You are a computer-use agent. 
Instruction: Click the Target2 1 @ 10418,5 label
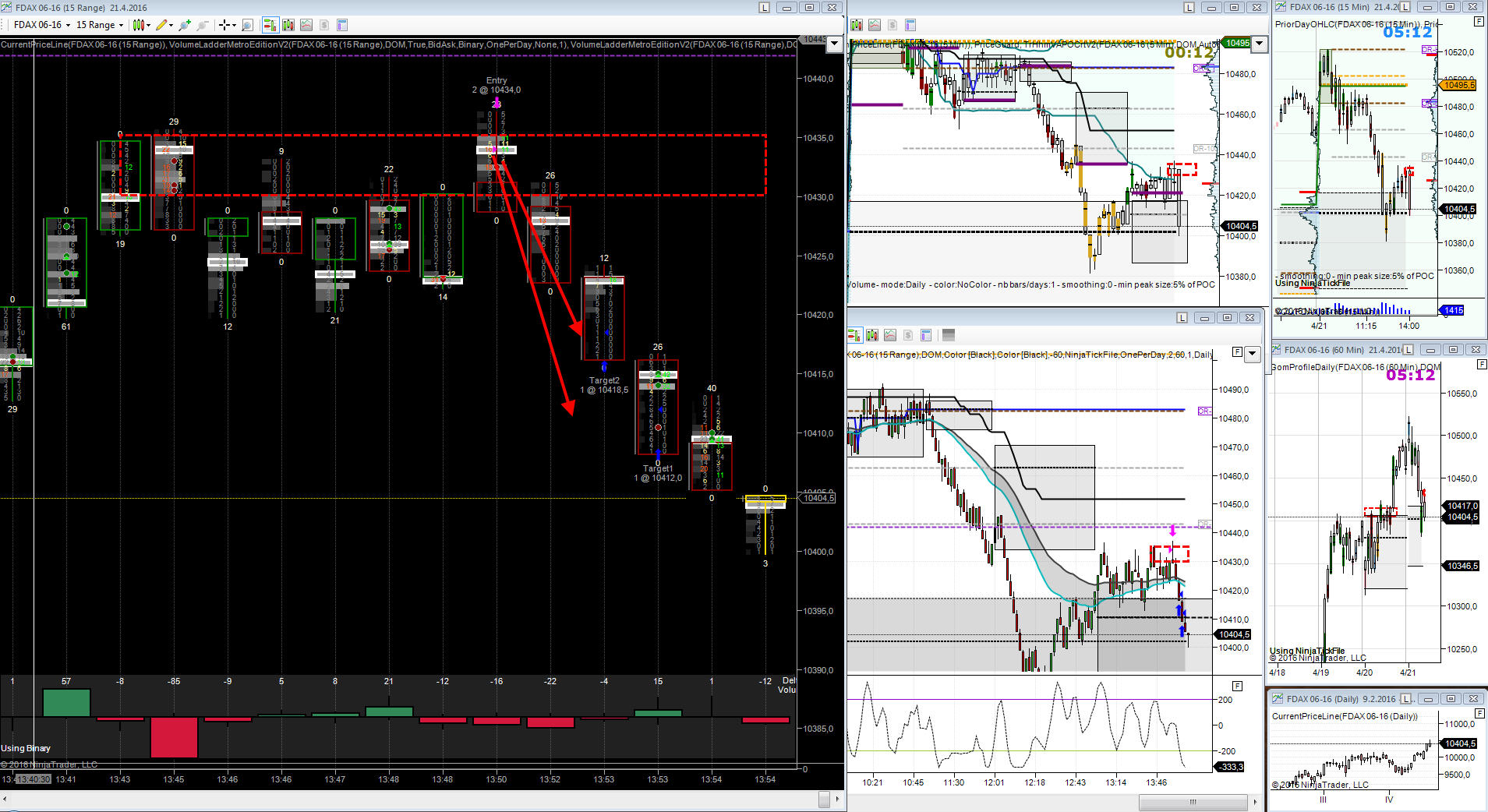(604, 385)
